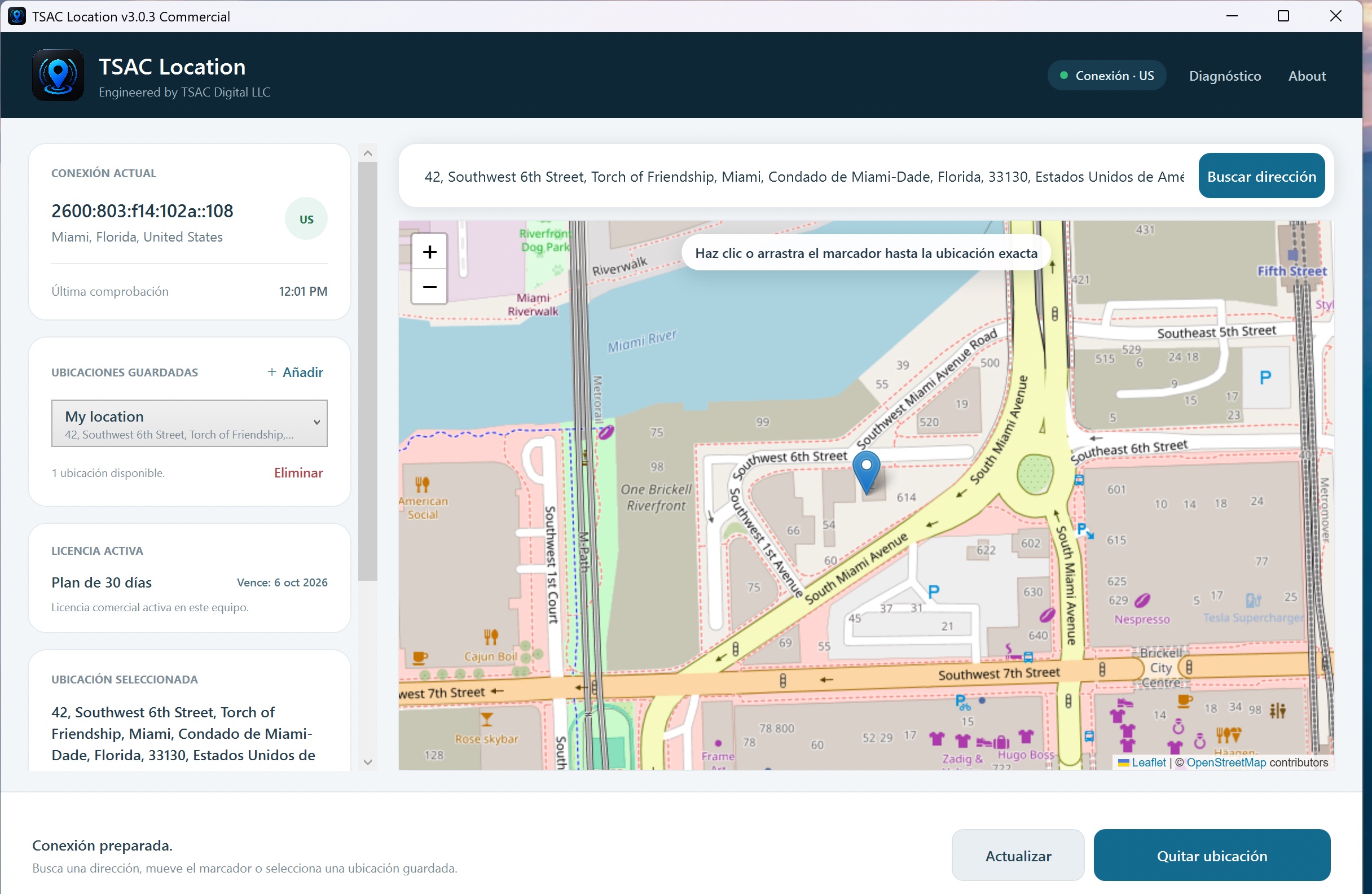Open the My location saved locations dropdown

pos(189,423)
